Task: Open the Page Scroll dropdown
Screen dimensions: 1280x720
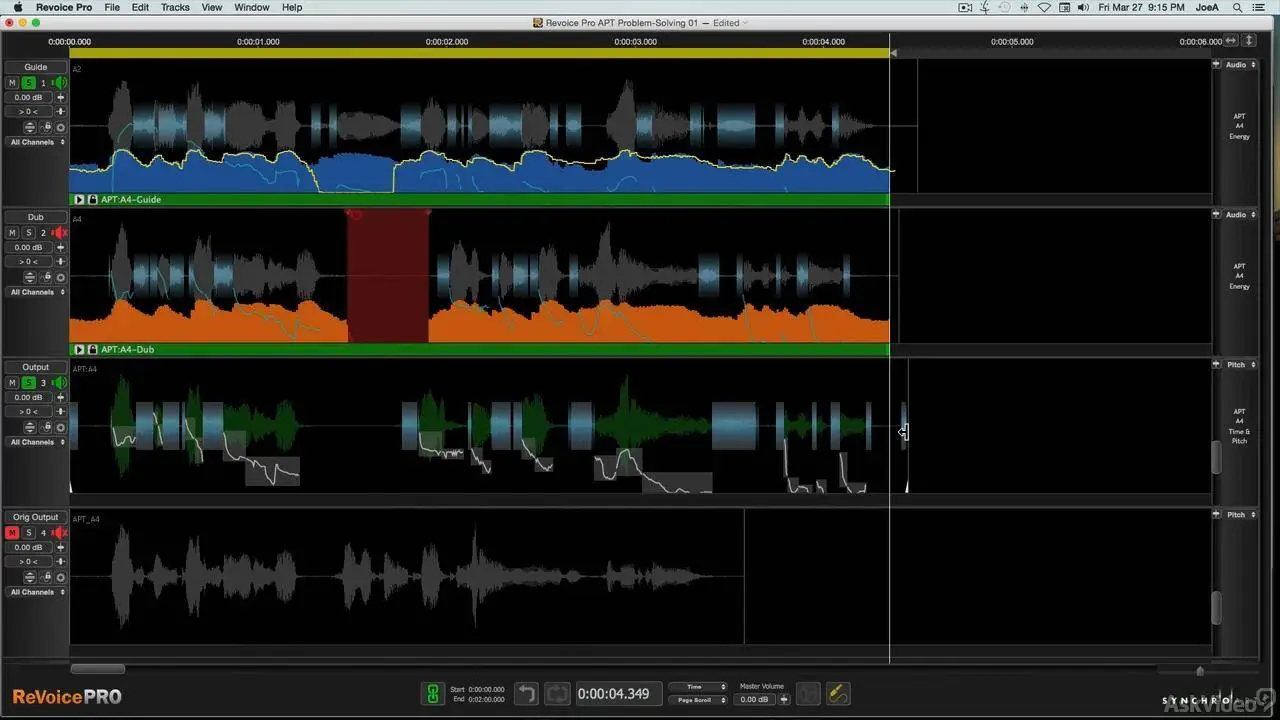Action: pos(699,700)
